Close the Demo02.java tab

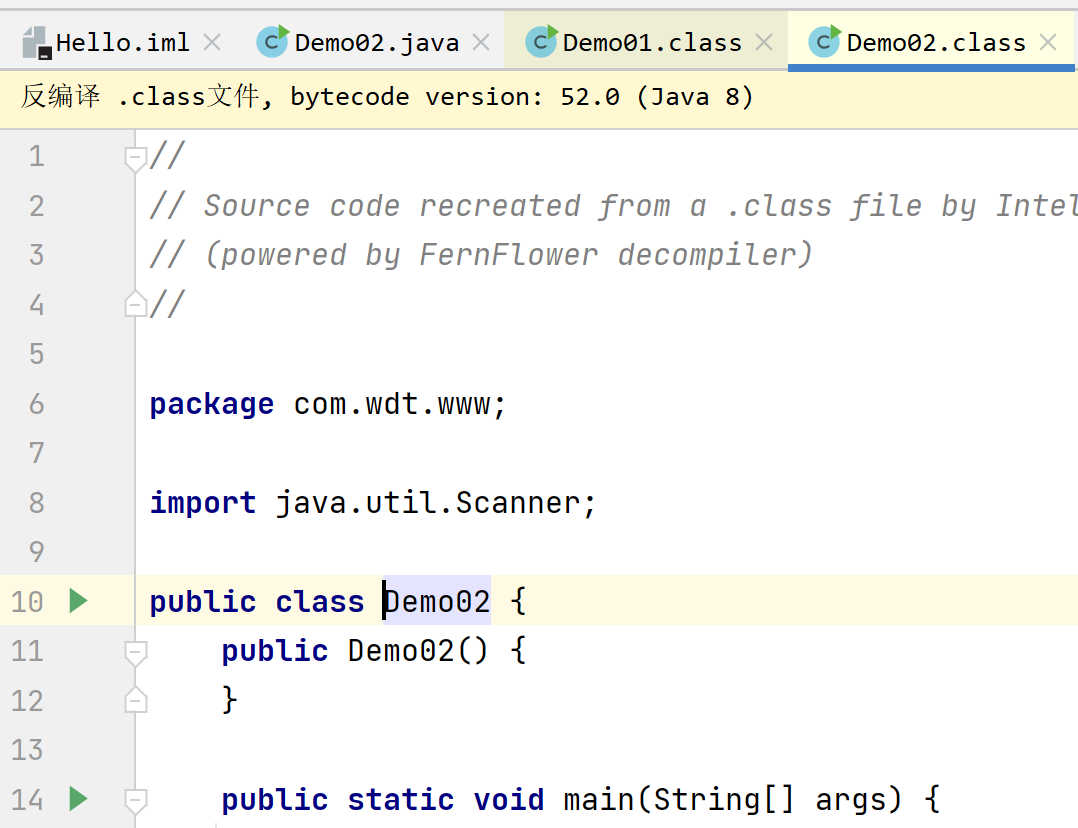click(481, 42)
